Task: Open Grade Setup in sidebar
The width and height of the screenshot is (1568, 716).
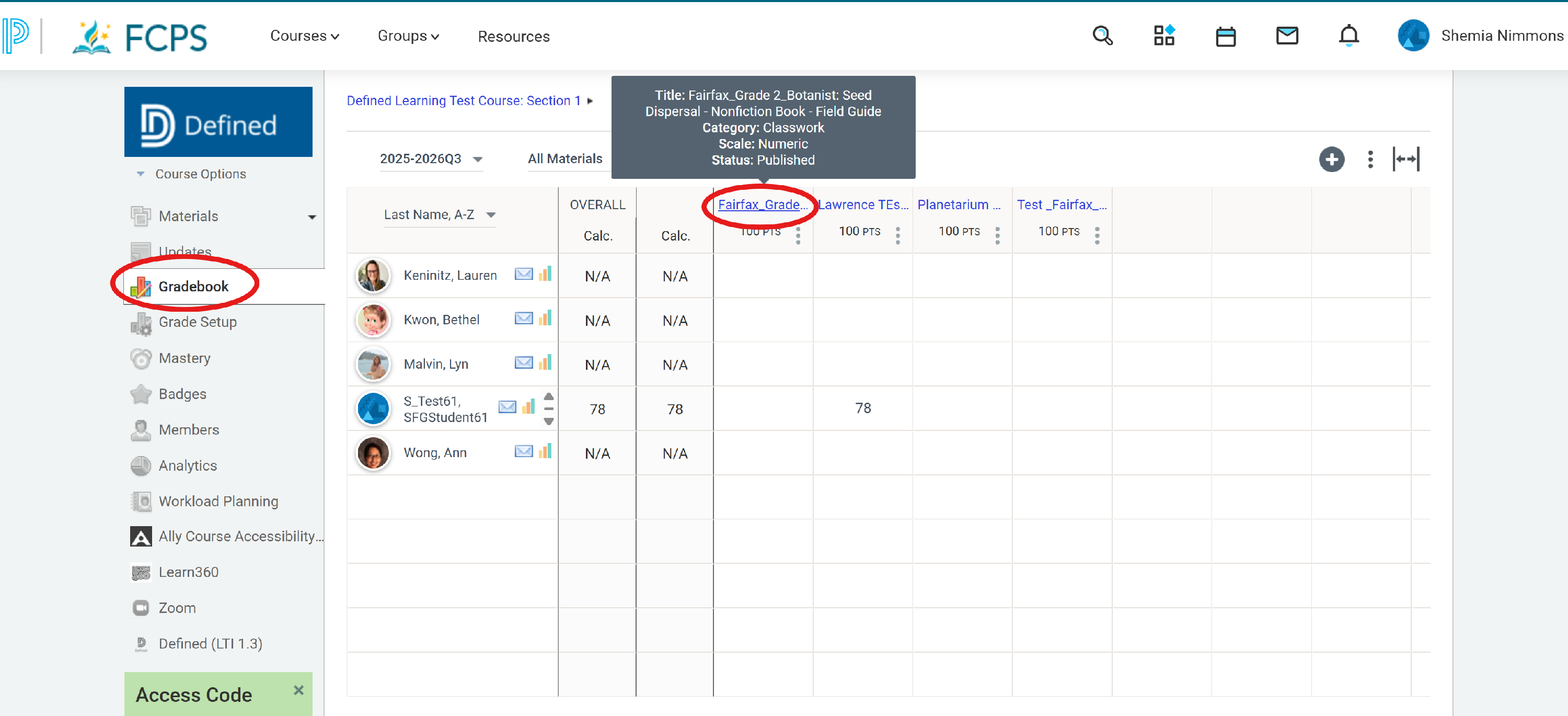Action: (x=197, y=322)
